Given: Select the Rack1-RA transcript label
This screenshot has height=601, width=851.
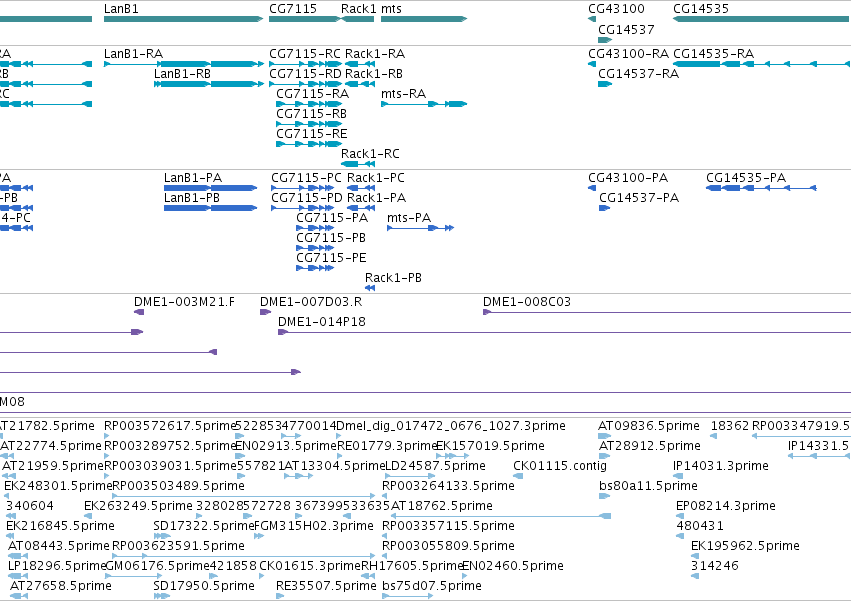Looking at the screenshot, I should [x=375, y=54].
